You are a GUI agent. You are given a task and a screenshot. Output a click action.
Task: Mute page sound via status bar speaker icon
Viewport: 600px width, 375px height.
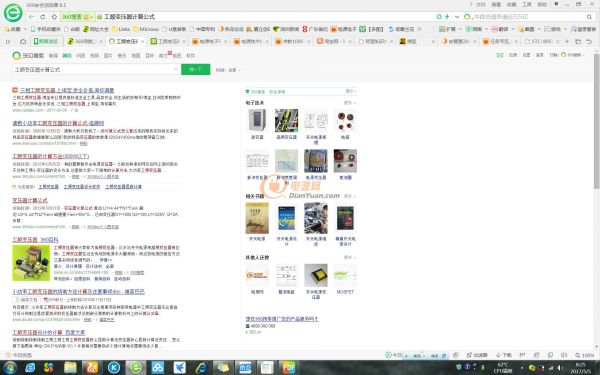click(564, 355)
